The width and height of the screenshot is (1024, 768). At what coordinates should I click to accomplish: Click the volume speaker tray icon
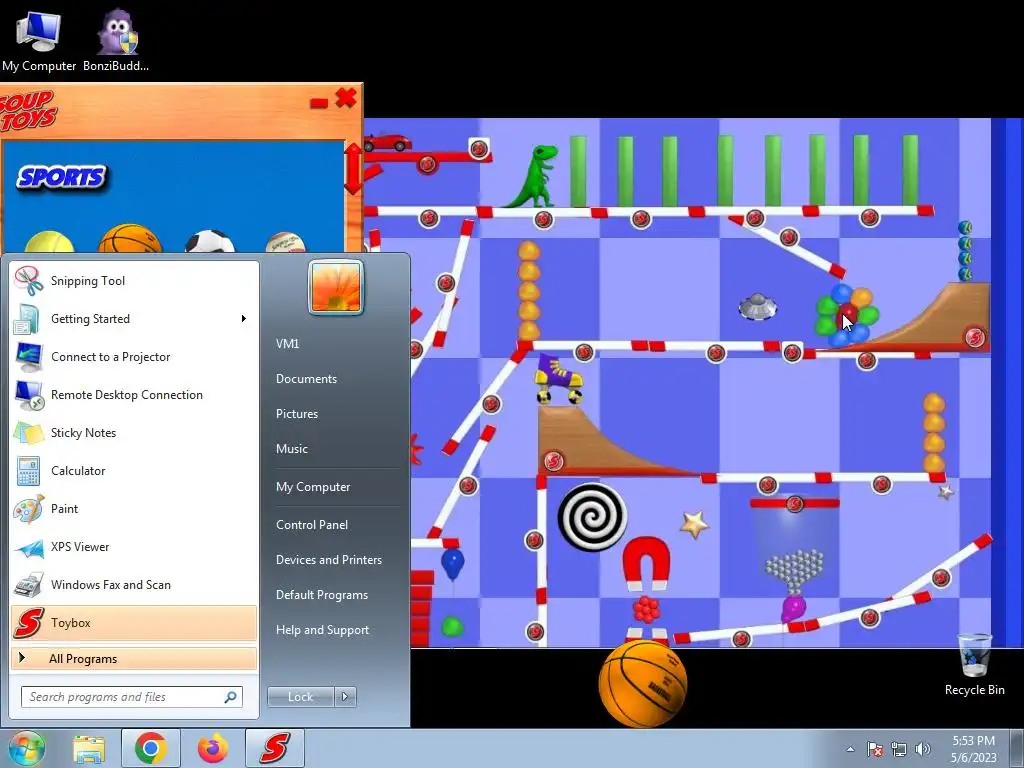tap(923, 749)
